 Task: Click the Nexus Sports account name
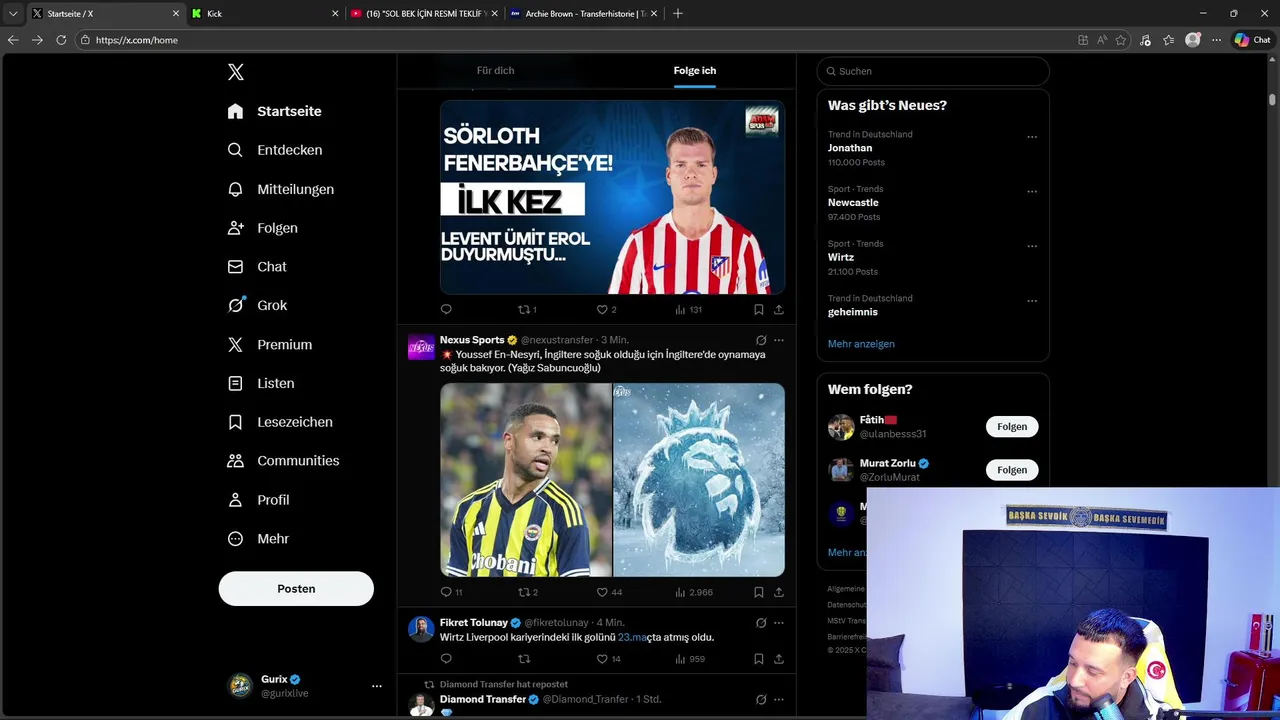(x=472, y=340)
